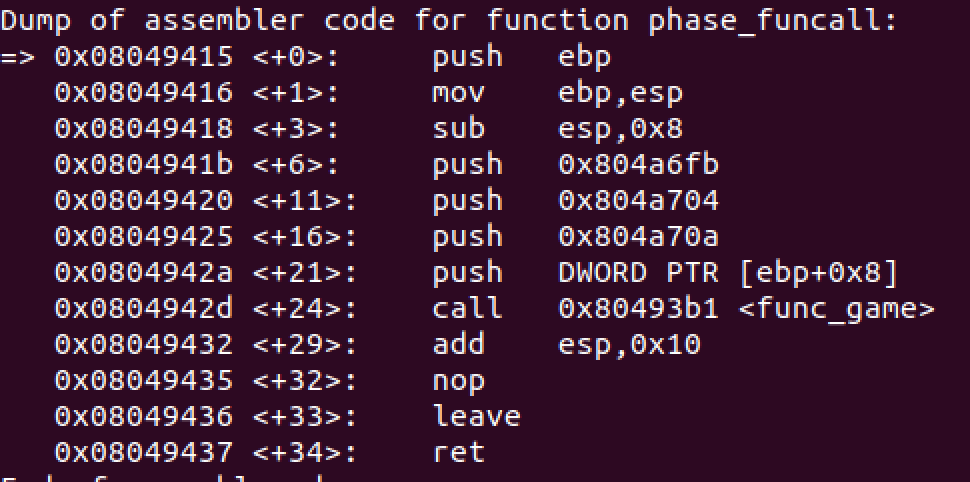Select the add esp,0x10 operand text
This screenshot has width=970, height=482.
629,345
